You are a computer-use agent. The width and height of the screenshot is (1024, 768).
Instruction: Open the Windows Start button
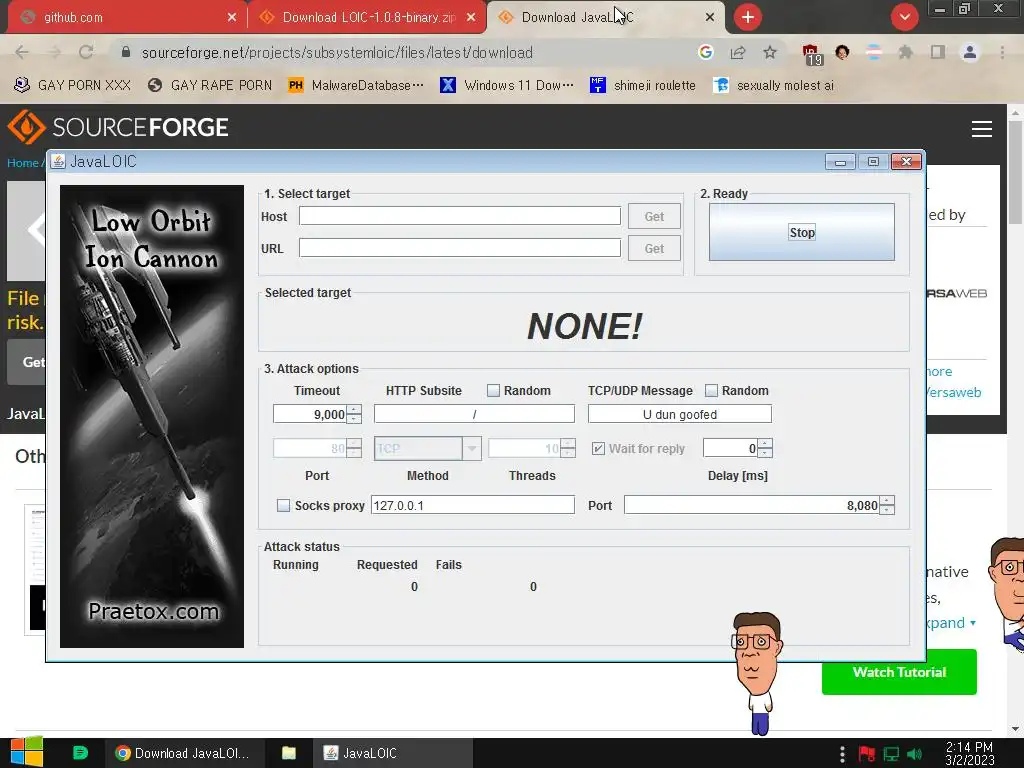coord(27,753)
